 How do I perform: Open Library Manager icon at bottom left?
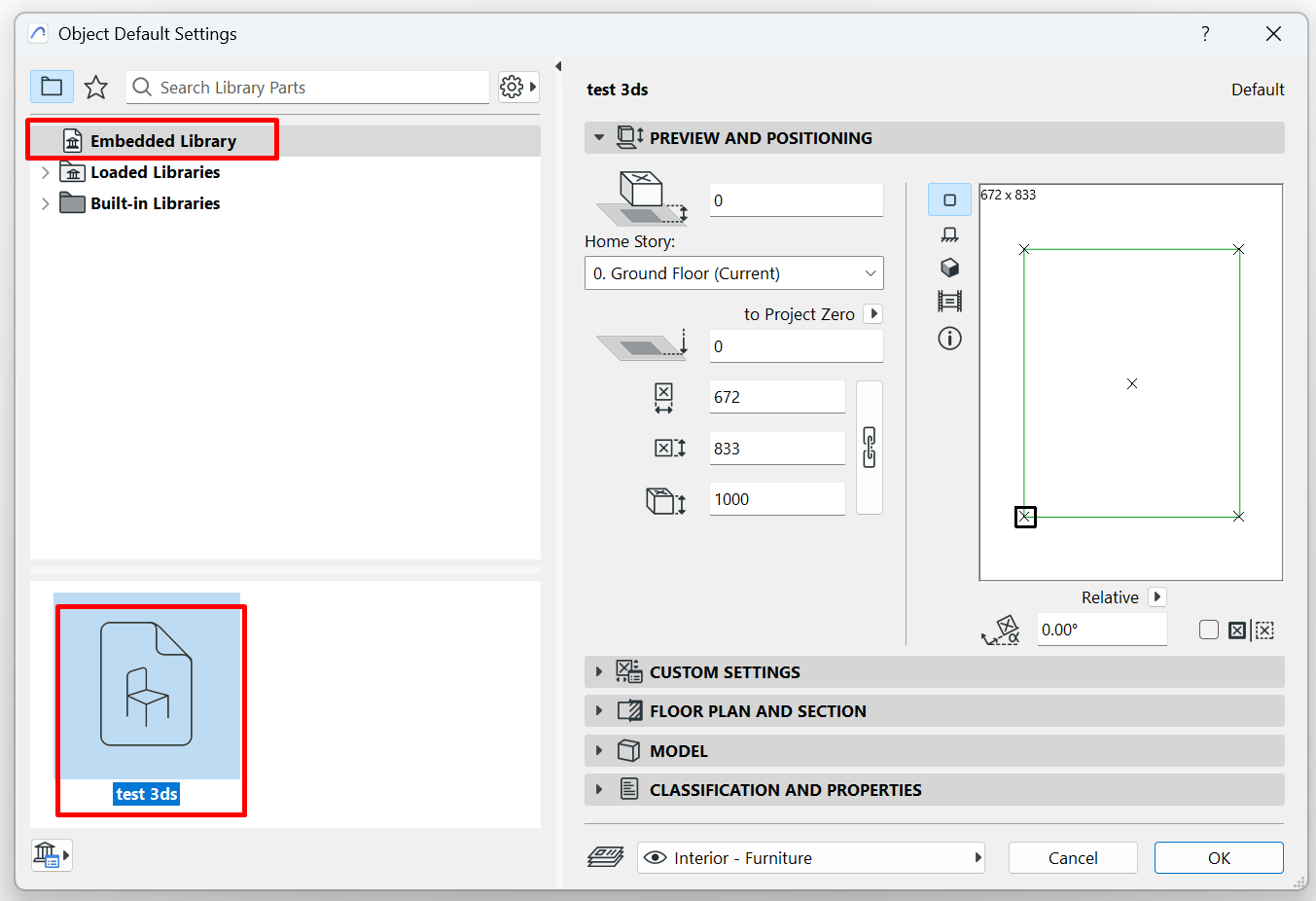point(51,855)
